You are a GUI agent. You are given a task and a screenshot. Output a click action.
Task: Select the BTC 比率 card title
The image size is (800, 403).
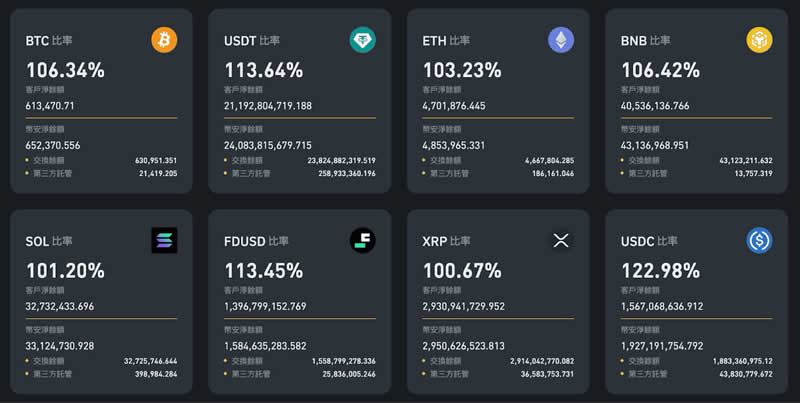(x=48, y=41)
